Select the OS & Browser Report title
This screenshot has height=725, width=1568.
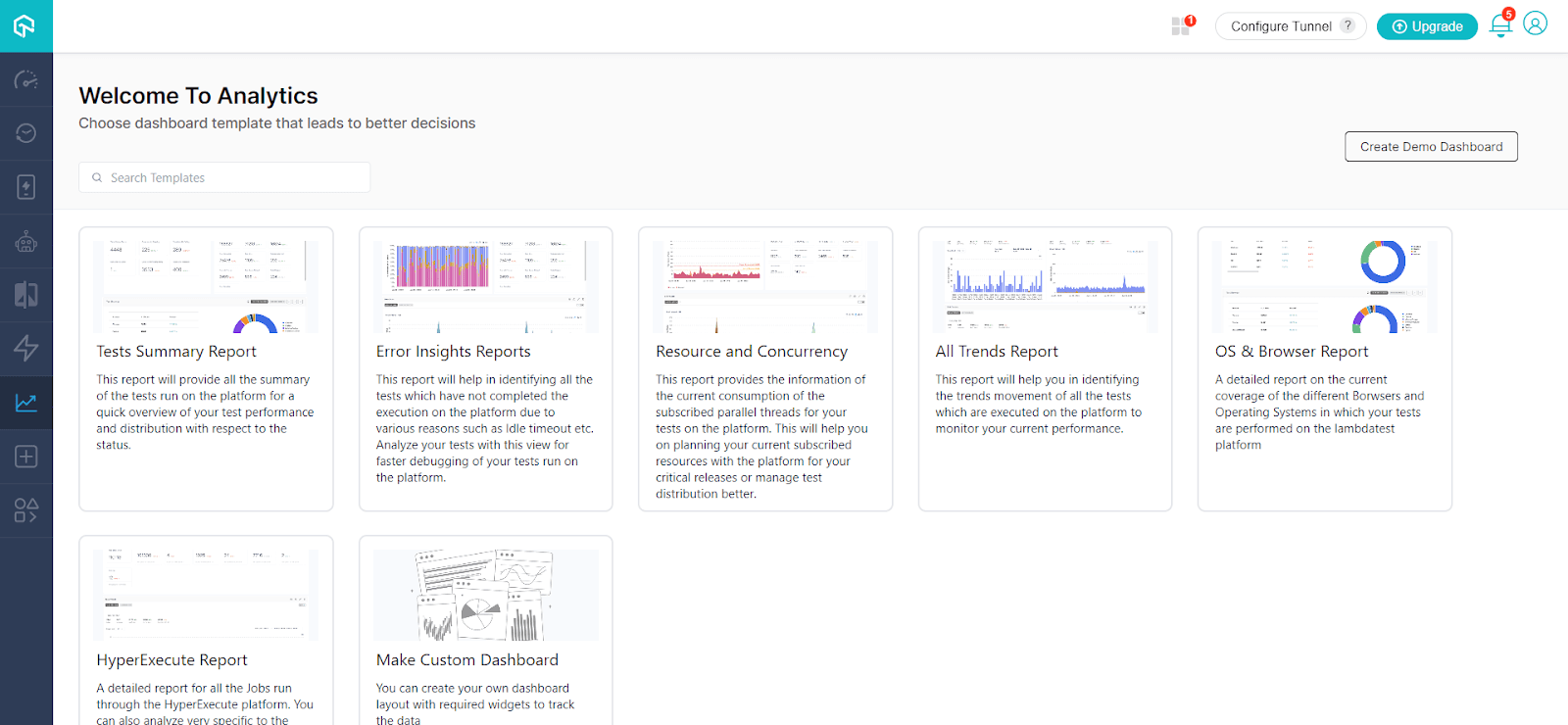point(1292,352)
